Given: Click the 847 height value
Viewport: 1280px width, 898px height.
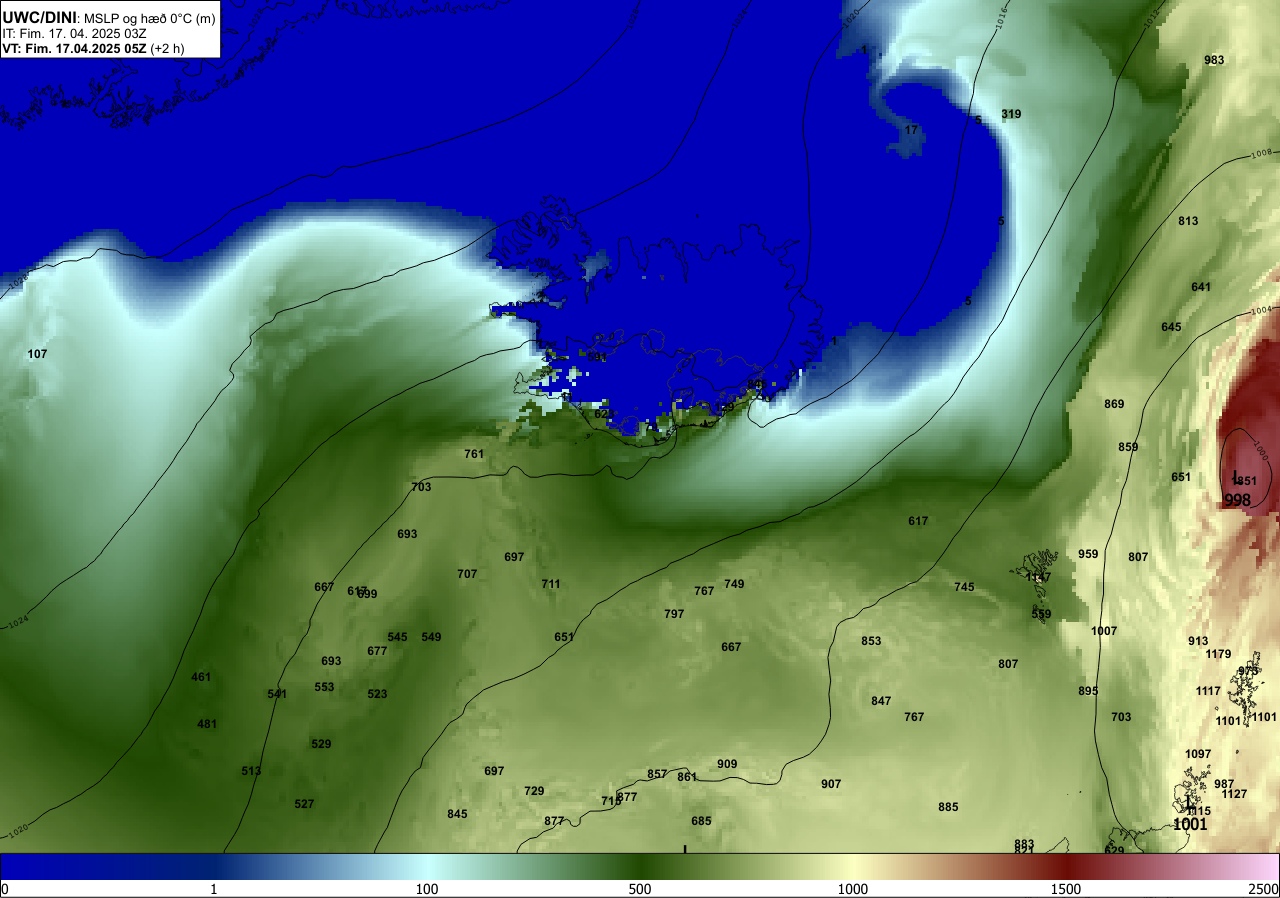Looking at the screenshot, I should coord(881,701).
